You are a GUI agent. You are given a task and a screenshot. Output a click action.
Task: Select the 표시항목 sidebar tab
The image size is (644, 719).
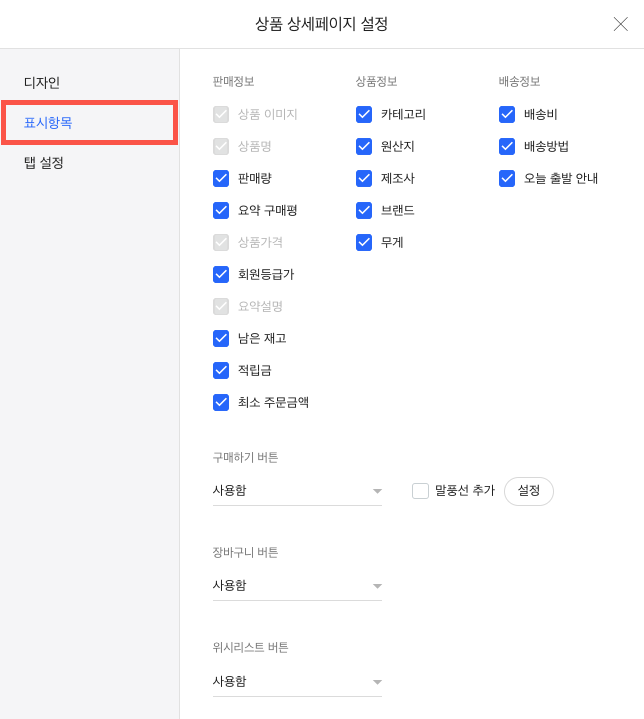[x=89, y=122]
